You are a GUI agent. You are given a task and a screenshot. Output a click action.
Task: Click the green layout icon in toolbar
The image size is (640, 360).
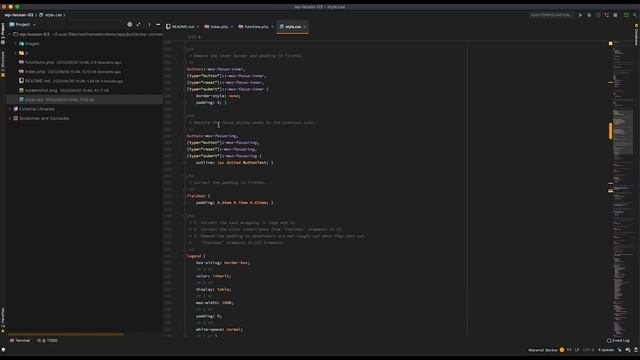[x=626, y=15]
